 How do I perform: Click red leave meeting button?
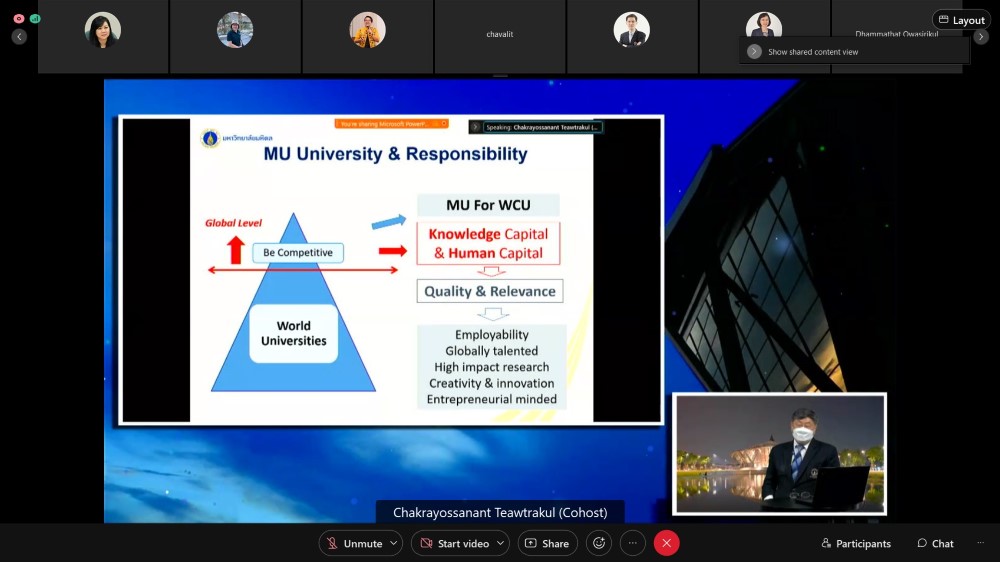tap(666, 543)
